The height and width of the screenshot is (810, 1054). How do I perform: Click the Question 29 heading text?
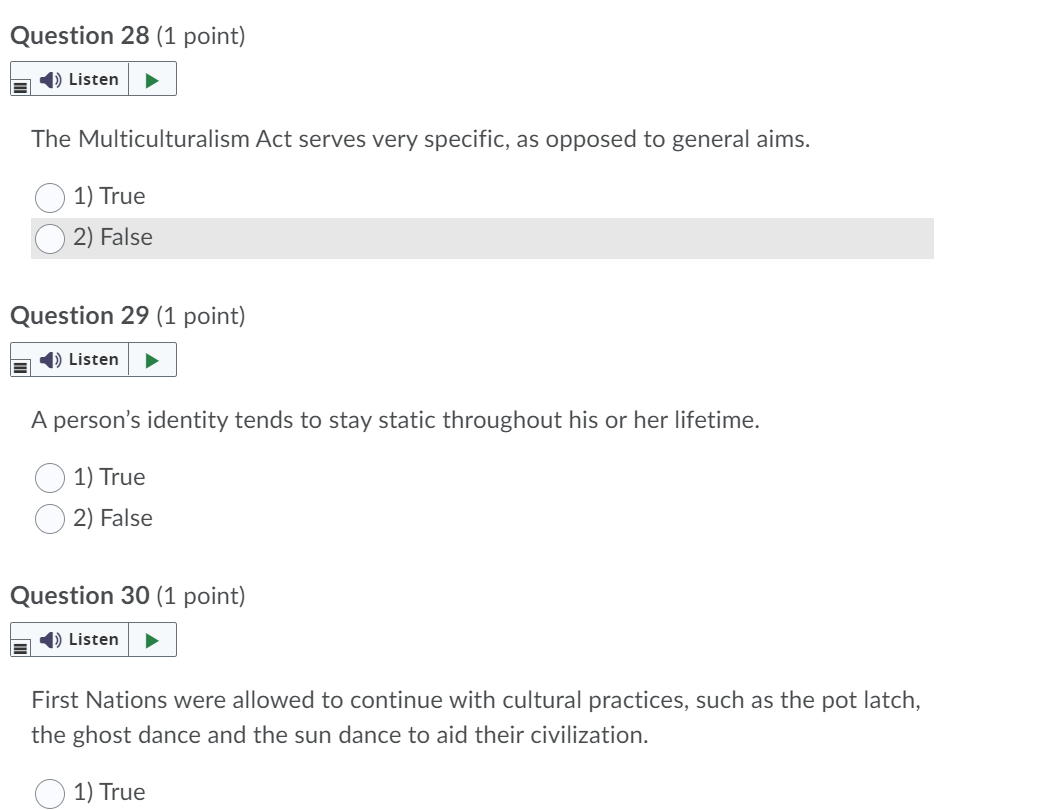pos(75,316)
